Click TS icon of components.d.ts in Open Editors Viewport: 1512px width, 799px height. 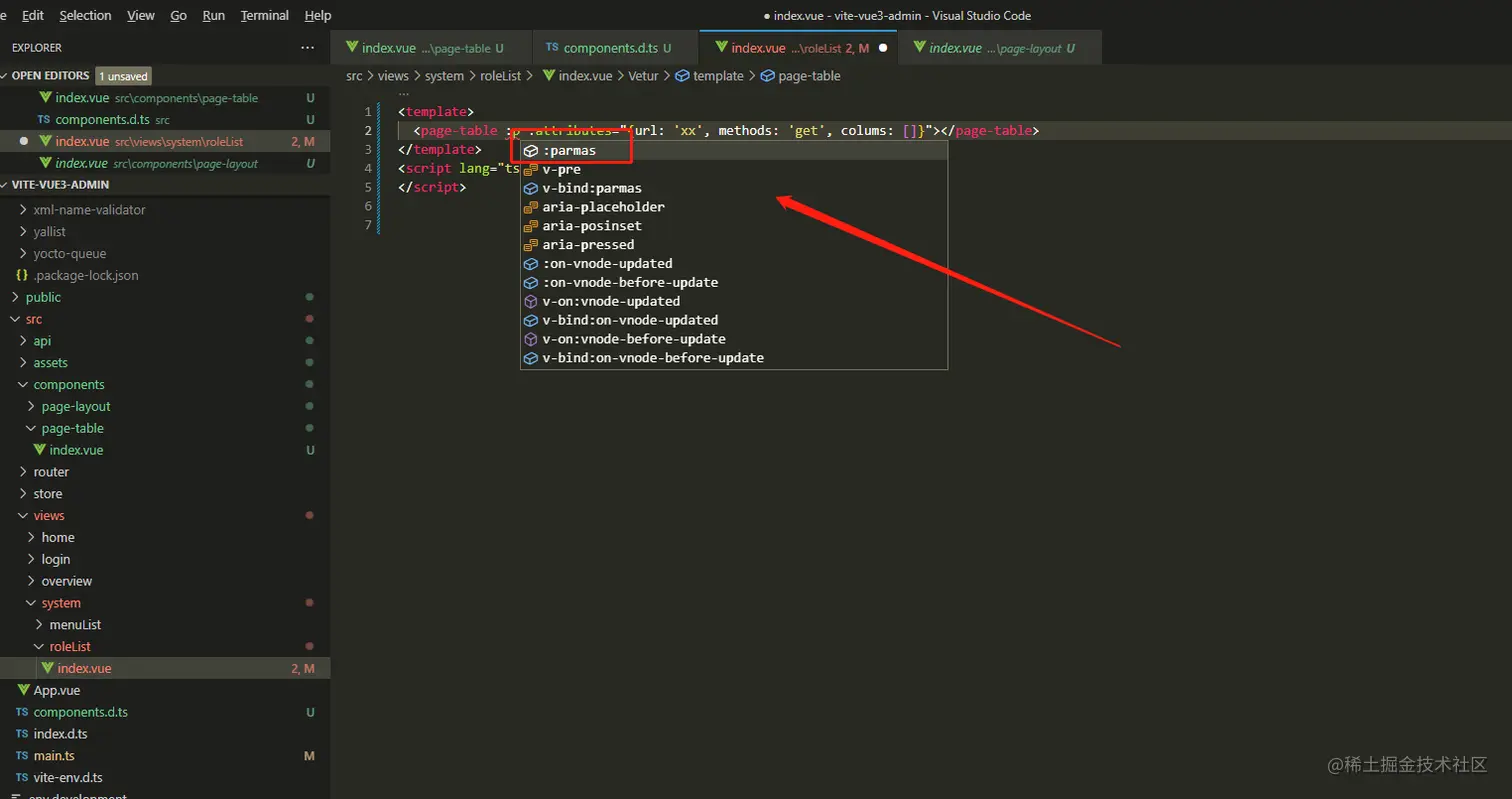45,120
